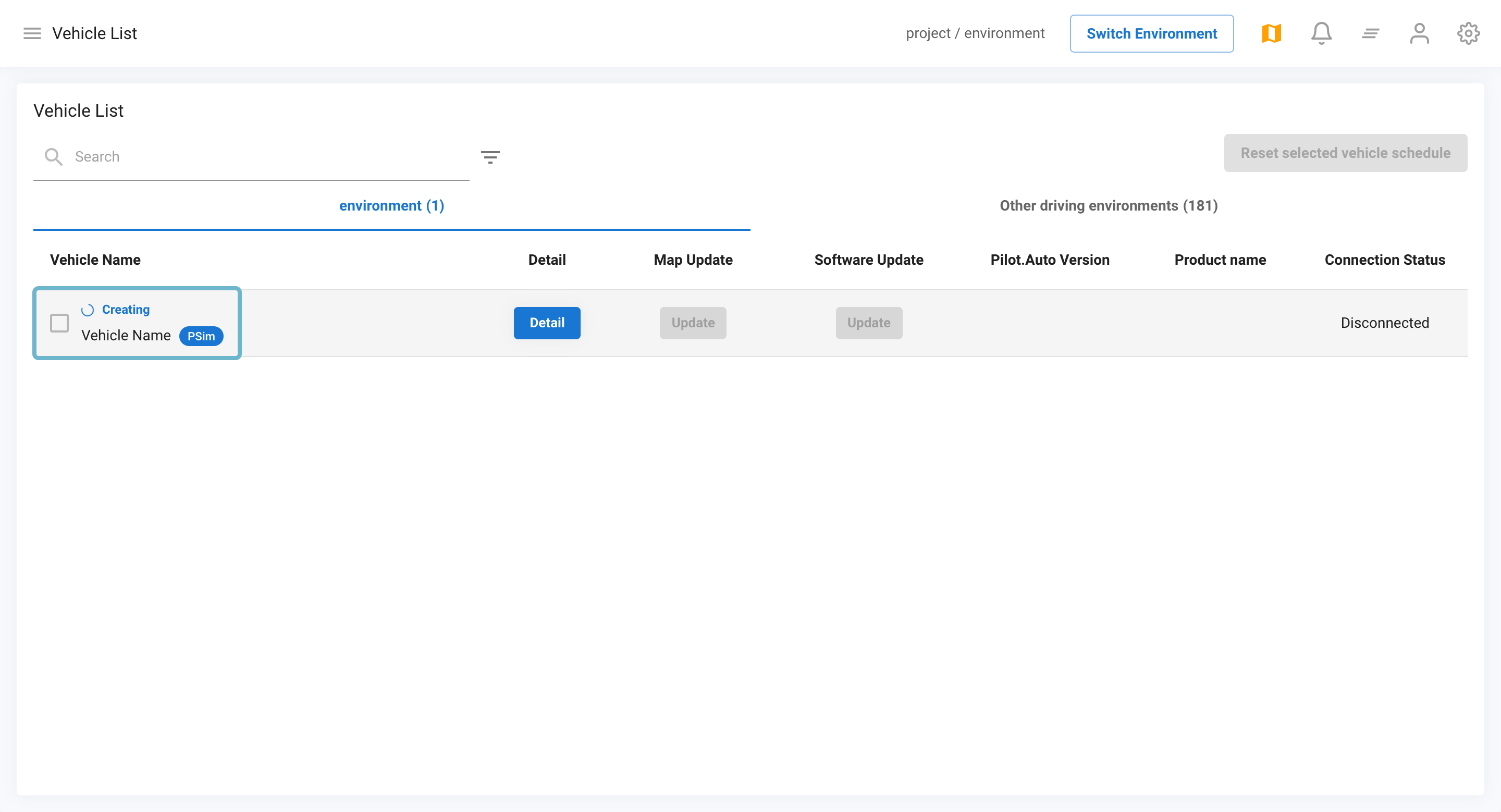This screenshot has height=812, width=1501.
Task: Click the search magnifier icon
Action: 53,157
